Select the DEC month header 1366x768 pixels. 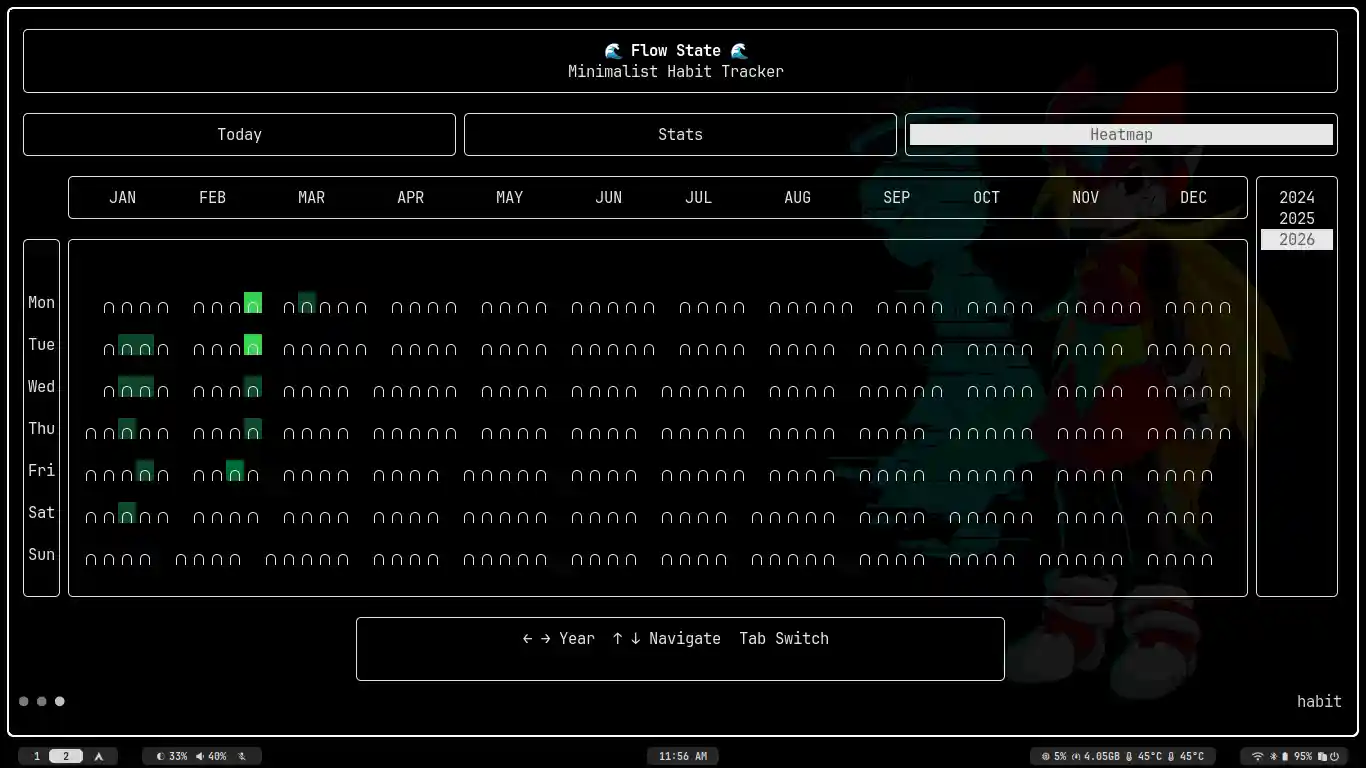pyautogui.click(x=1193, y=197)
